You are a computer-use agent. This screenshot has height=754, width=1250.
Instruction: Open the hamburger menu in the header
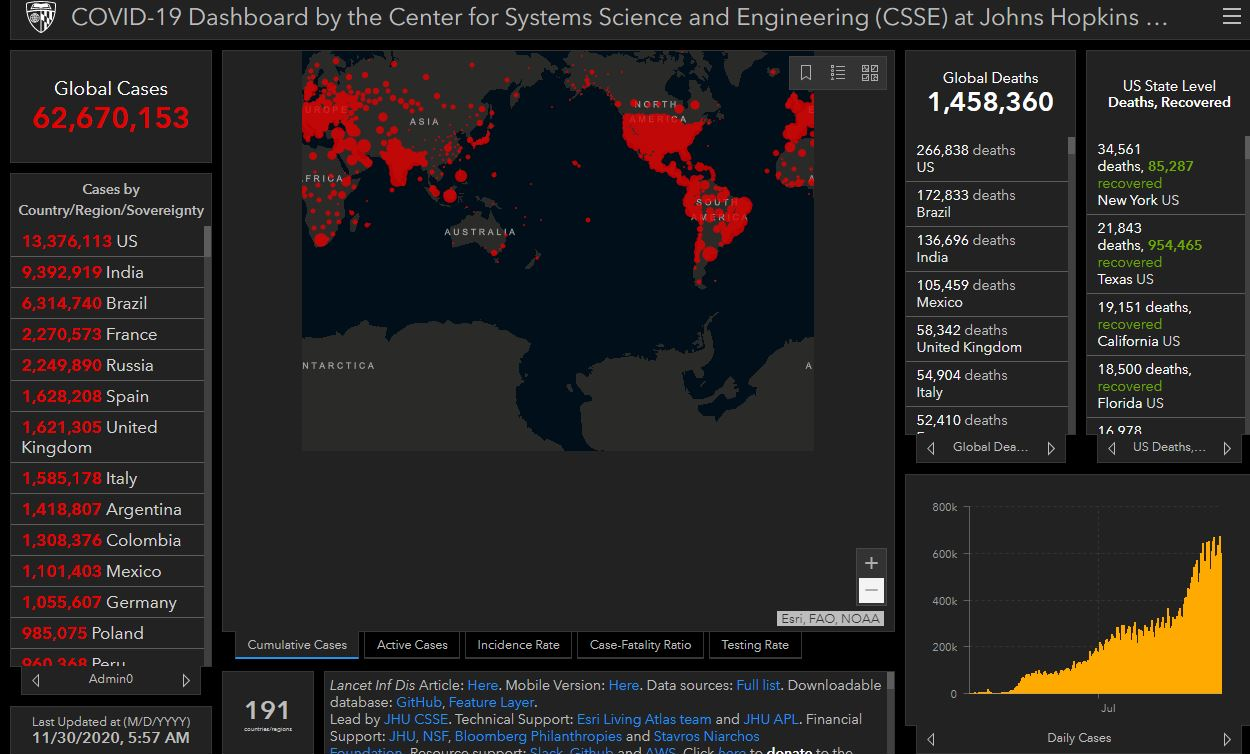(x=1231, y=17)
